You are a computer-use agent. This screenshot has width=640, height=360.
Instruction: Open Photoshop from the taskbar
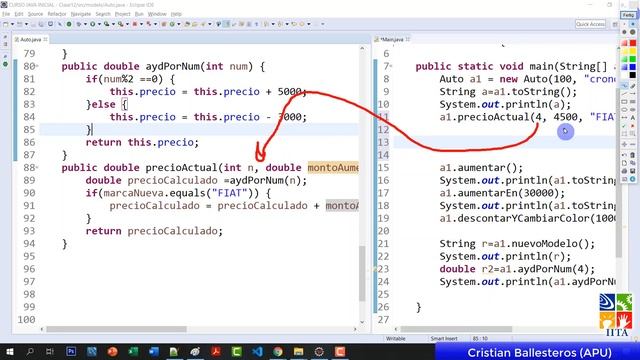click(71, 351)
